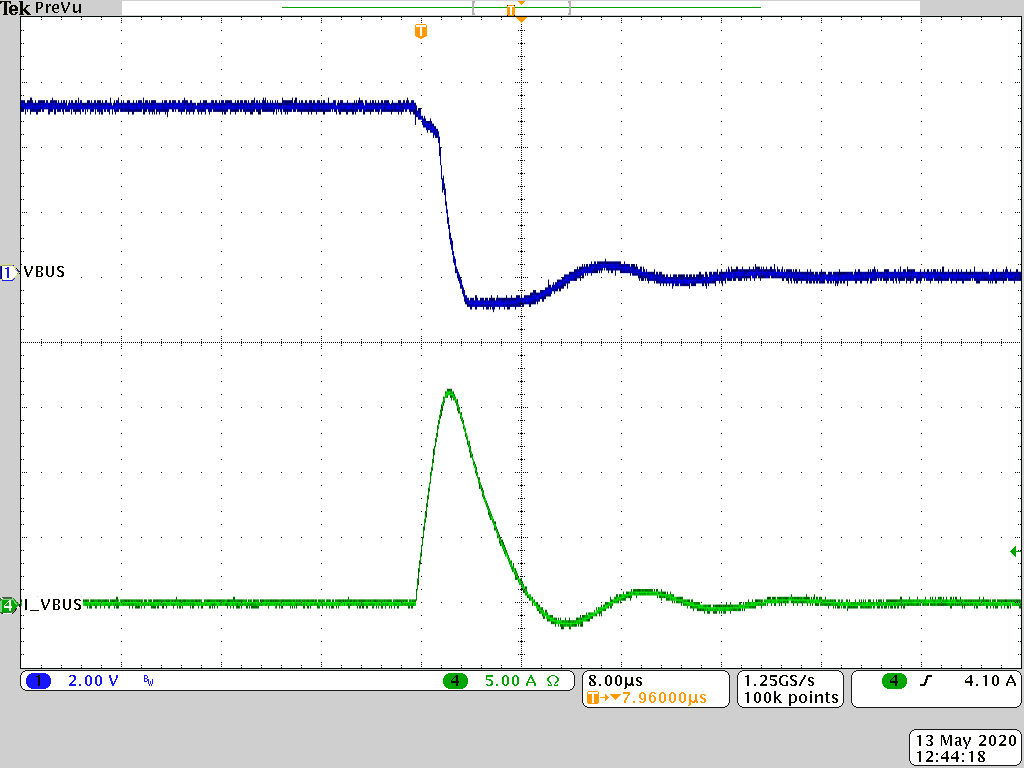Click the 8.00µs timebase readout
This screenshot has height=768, width=1024.
click(616, 680)
